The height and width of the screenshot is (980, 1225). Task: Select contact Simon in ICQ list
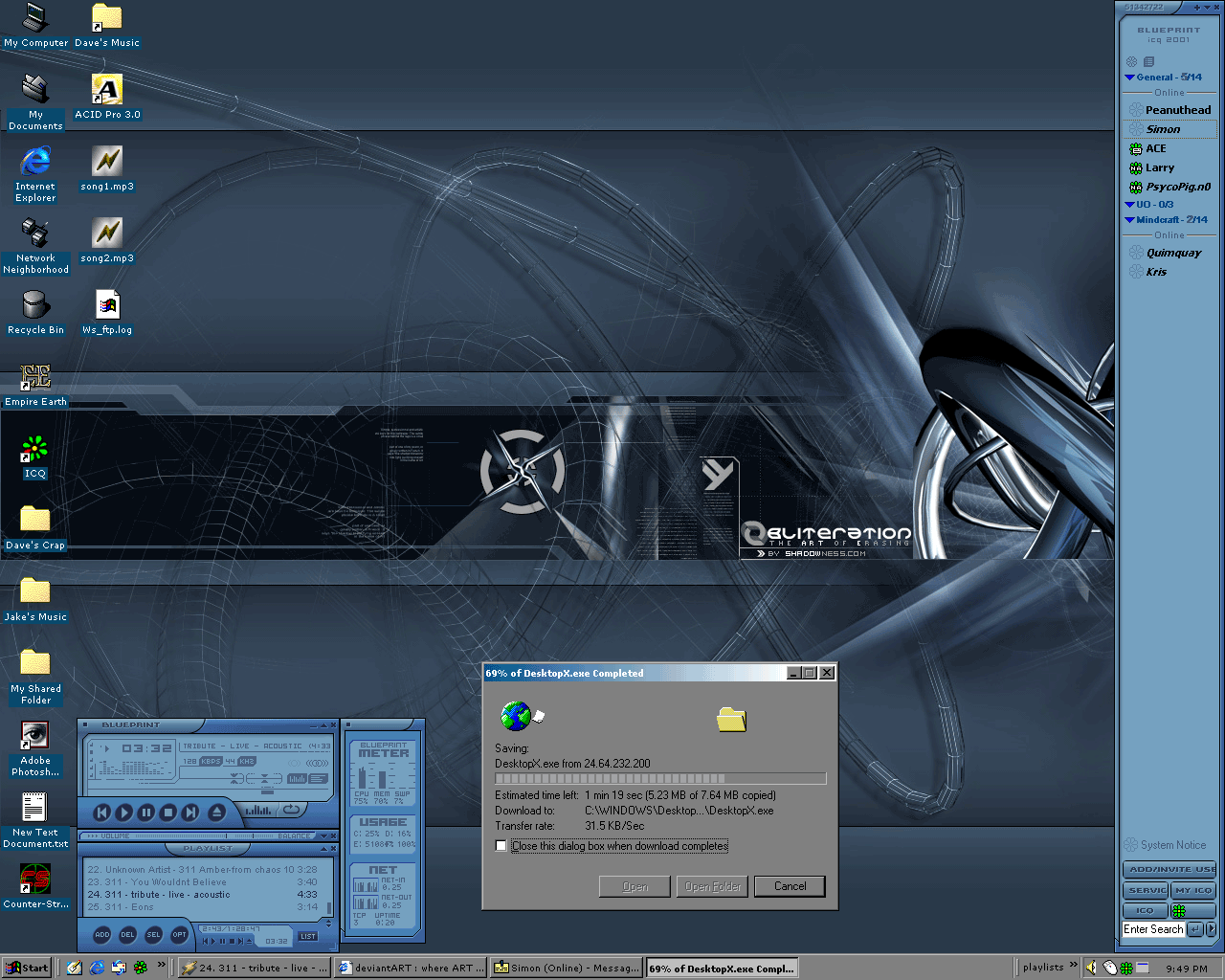(x=1169, y=129)
